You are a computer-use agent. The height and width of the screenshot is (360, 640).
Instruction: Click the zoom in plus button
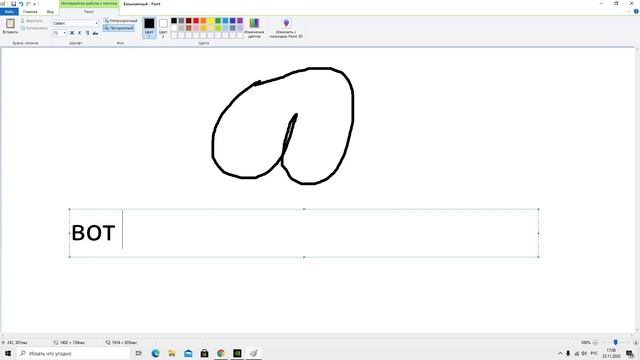pyautogui.click(x=636, y=342)
